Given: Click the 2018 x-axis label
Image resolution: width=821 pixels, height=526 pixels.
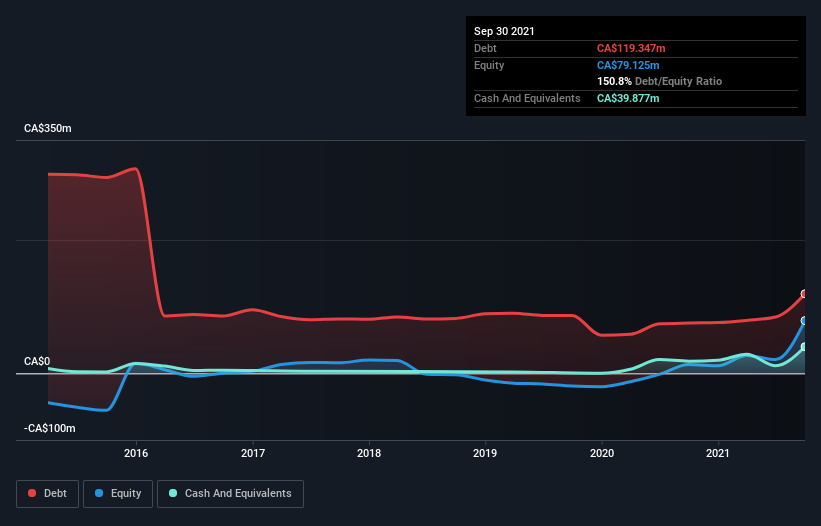Looking at the screenshot, I should click(369, 453).
